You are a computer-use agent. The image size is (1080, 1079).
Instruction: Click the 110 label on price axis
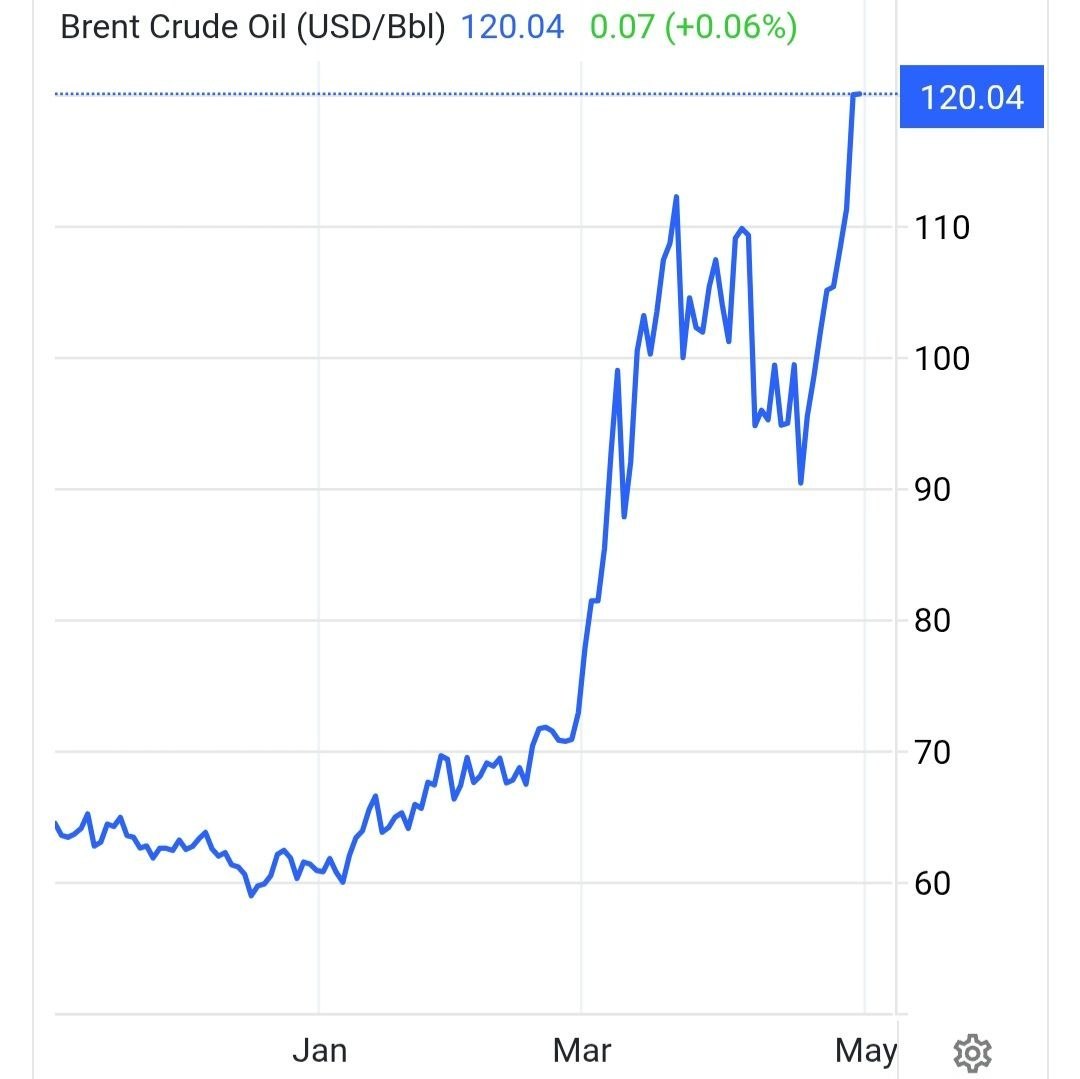coord(942,228)
